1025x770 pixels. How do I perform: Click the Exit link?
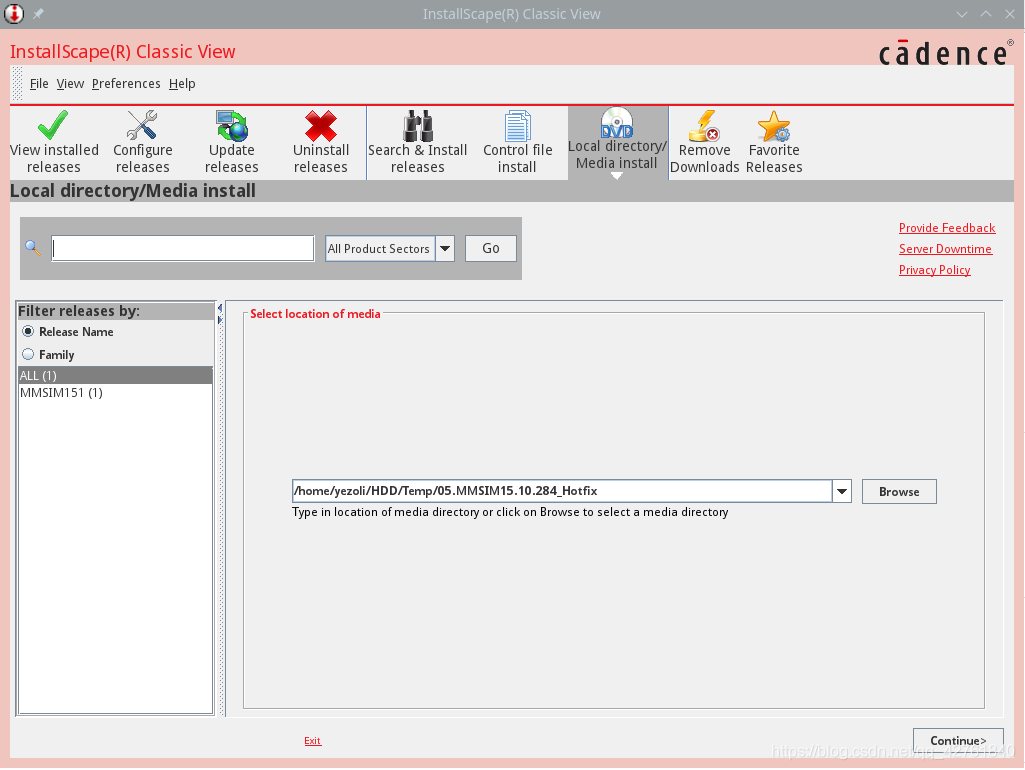(x=312, y=740)
